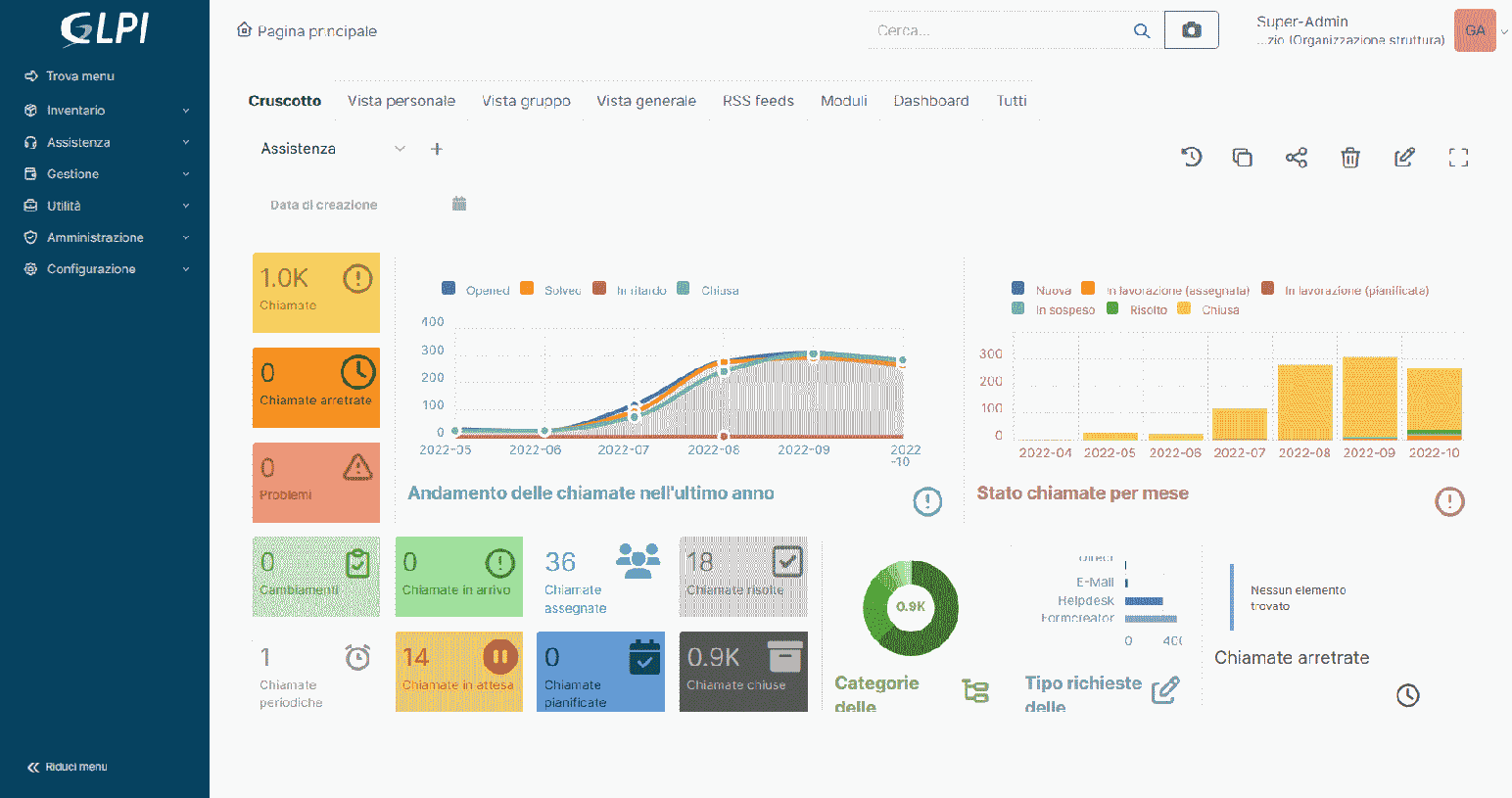Open the Chiamate arretrate orange card
The height and width of the screenshot is (798, 1512).
[316, 388]
